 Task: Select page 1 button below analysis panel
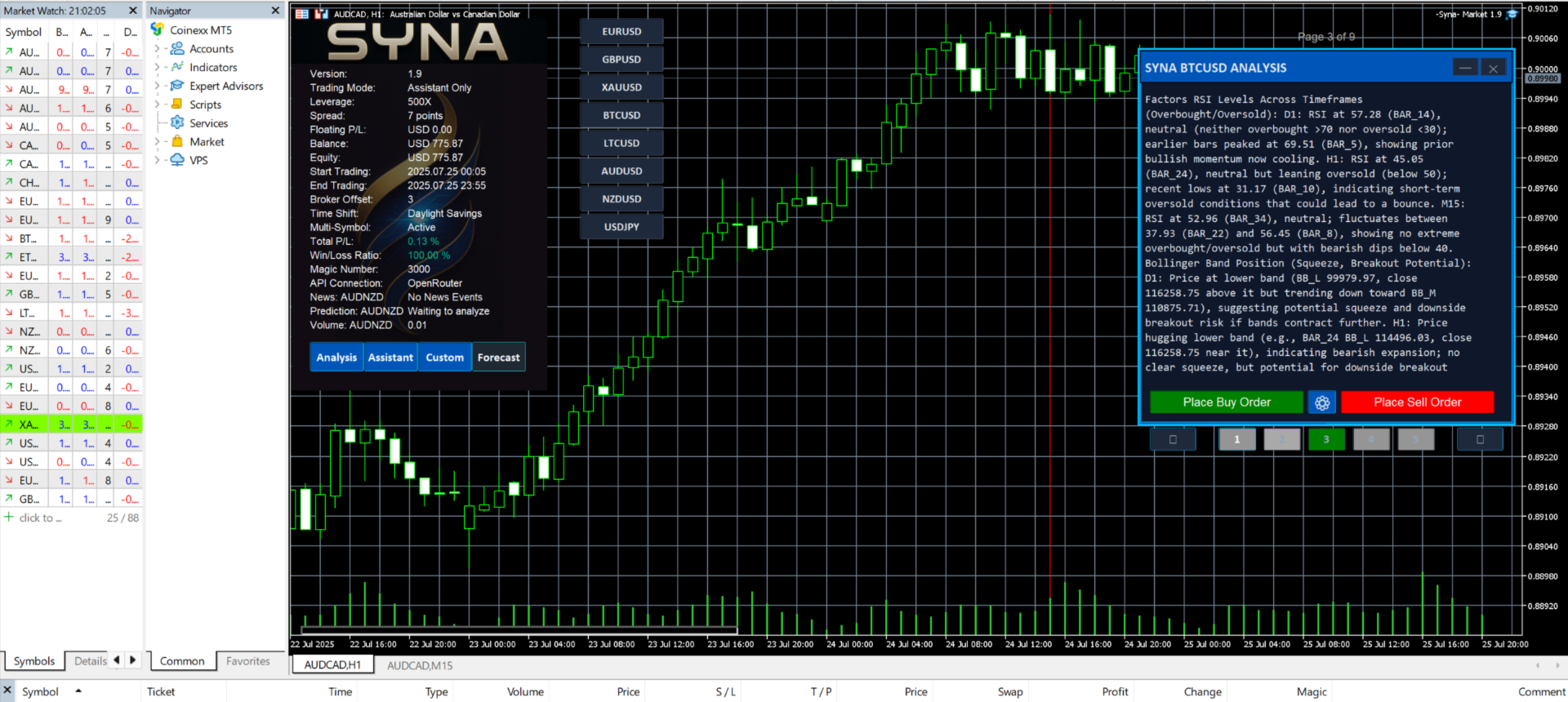coord(1237,439)
